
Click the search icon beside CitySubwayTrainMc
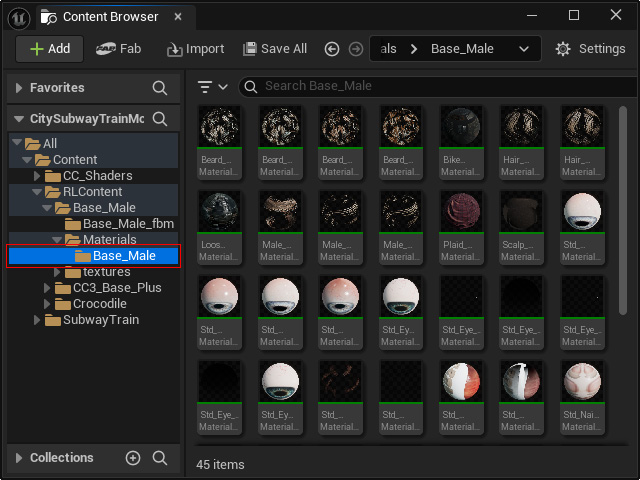160,119
